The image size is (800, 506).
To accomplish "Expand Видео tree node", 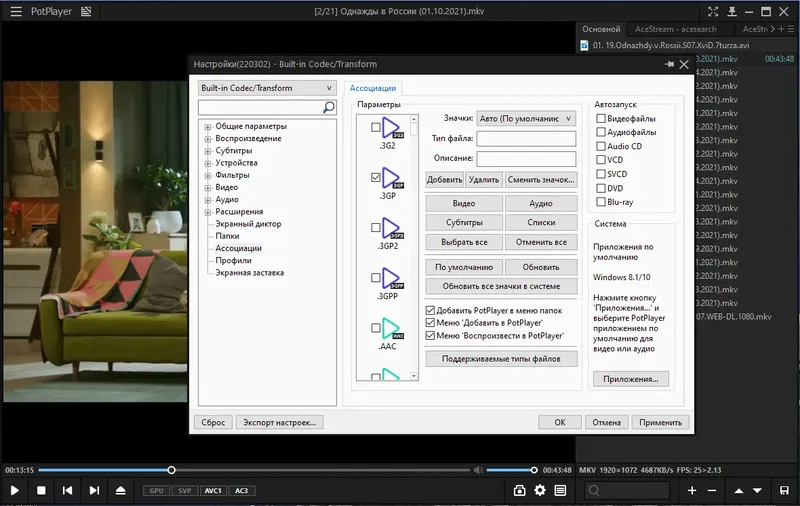I will [208, 188].
